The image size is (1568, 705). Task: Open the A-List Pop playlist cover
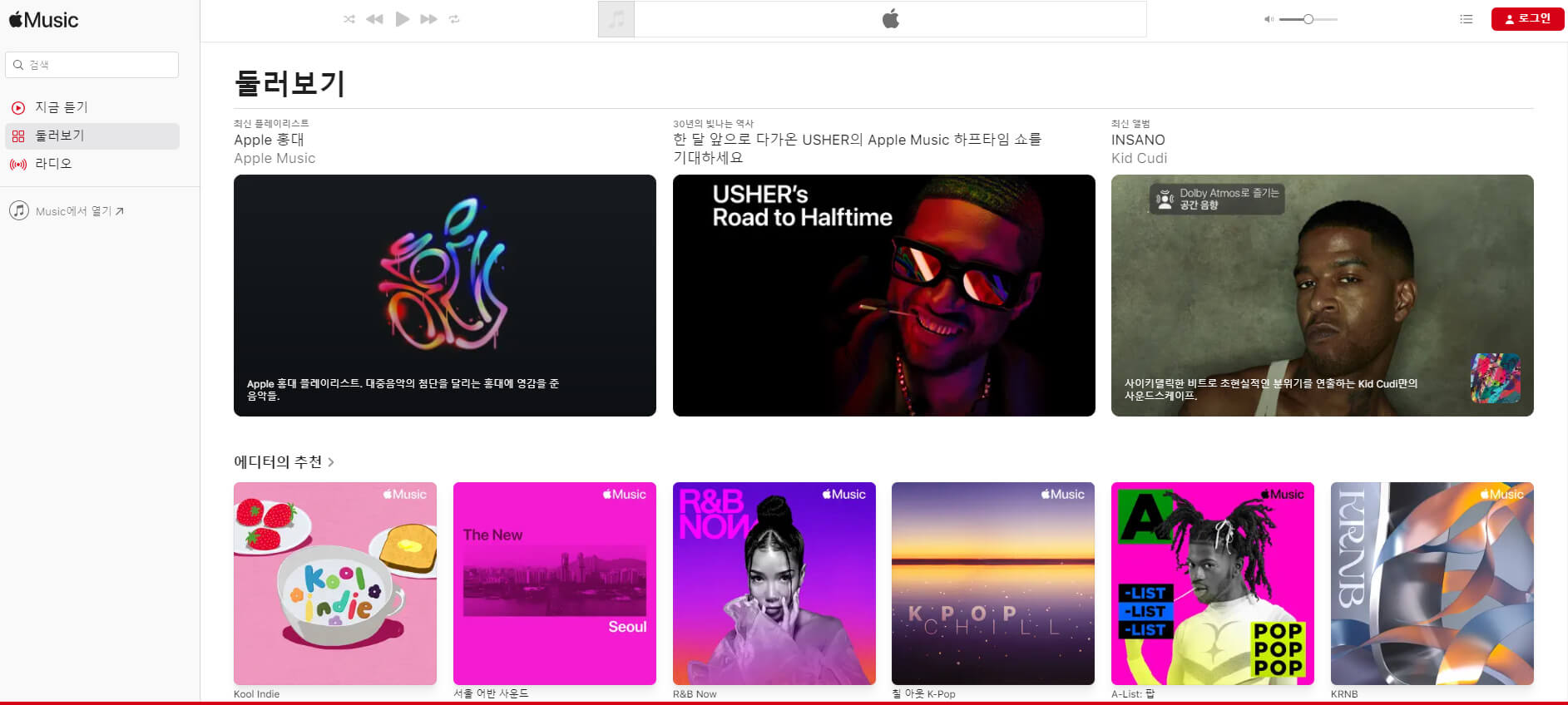pos(1213,584)
